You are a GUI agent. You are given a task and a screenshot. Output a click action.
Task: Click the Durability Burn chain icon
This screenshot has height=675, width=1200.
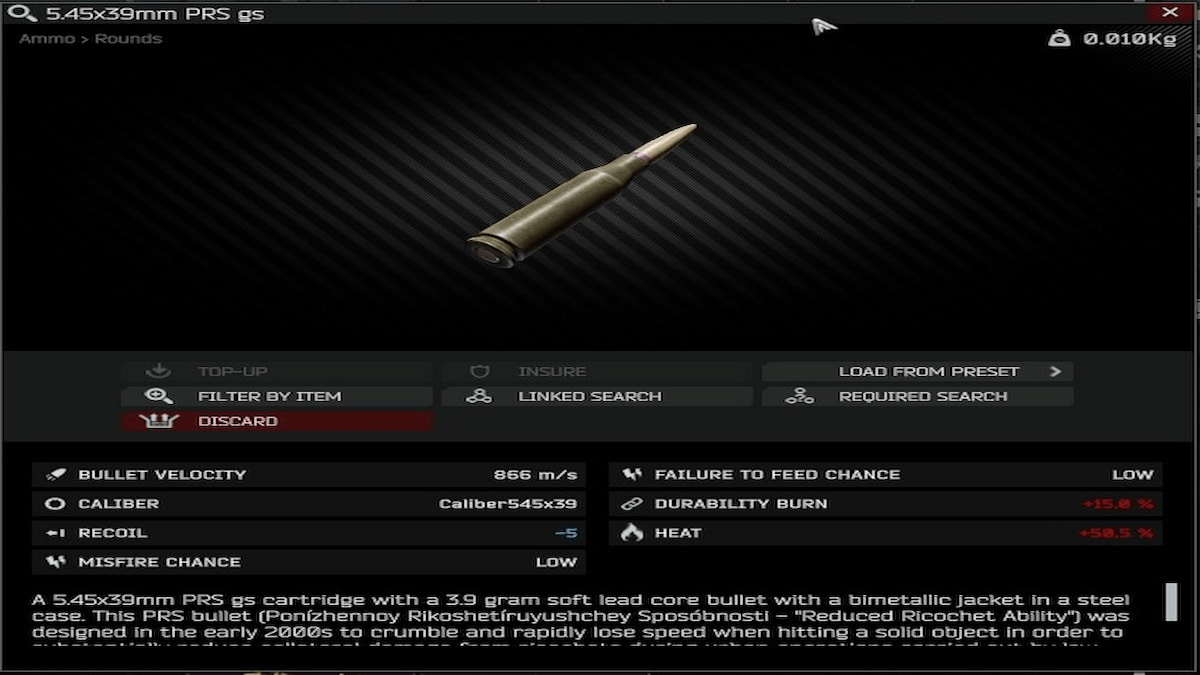click(631, 503)
